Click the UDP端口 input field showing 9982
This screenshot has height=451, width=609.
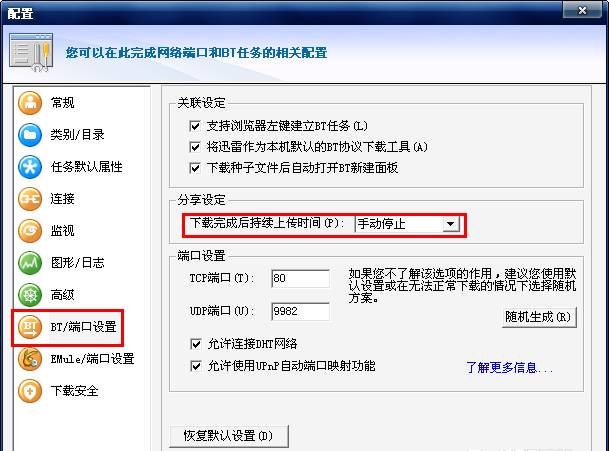click(x=301, y=312)
